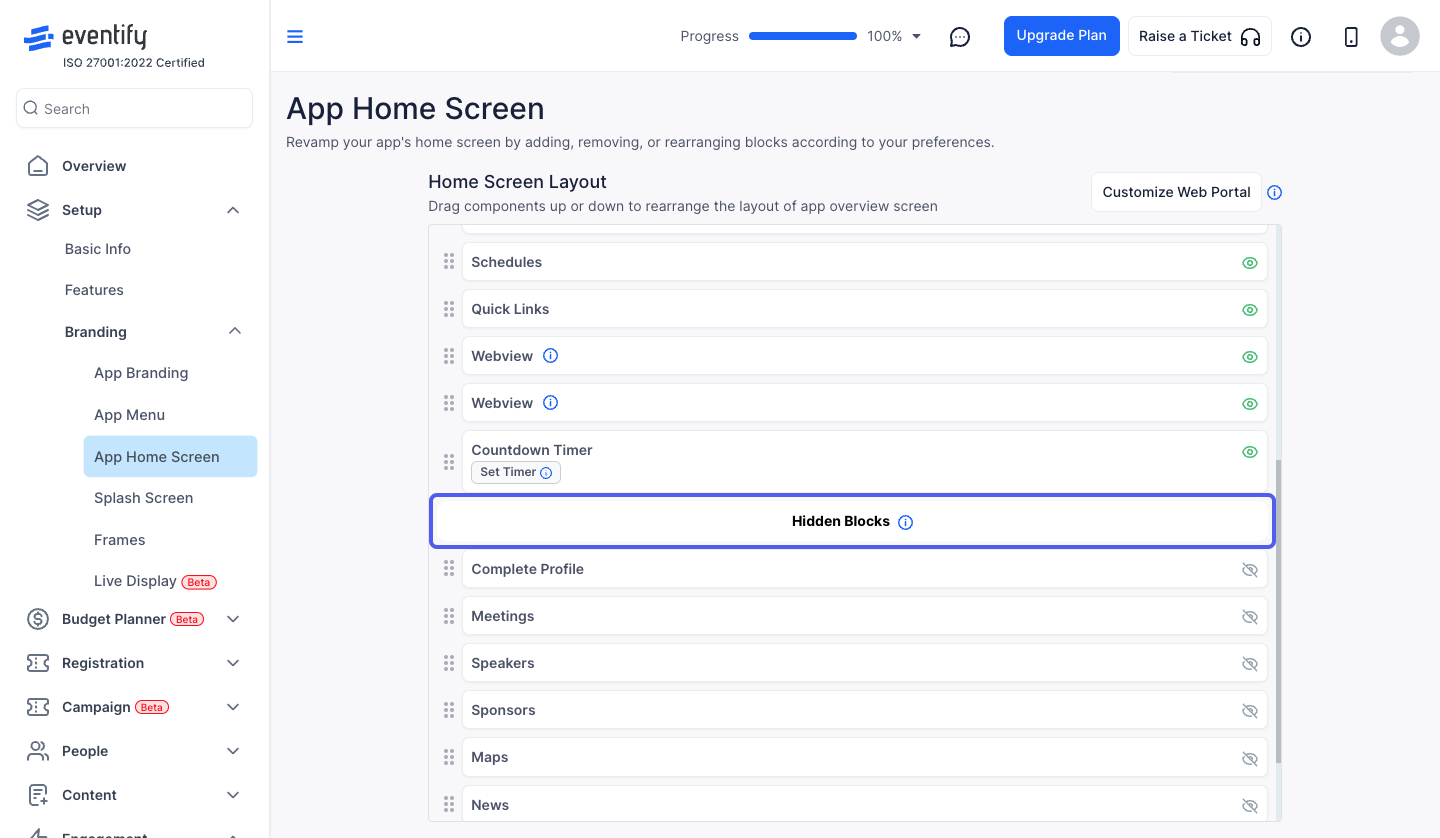Open Frames settings

coord(120,540)
